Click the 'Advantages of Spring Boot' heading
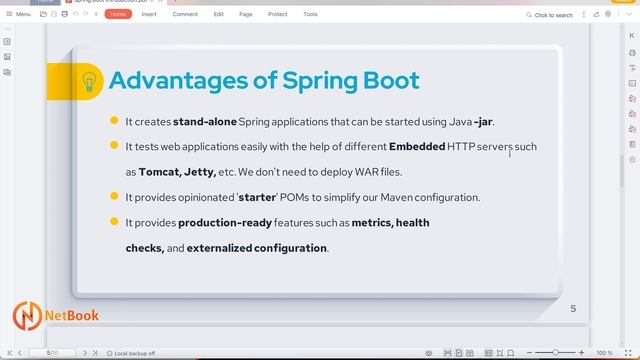Viewport: 640px width, 360px height. coord(264,80)
